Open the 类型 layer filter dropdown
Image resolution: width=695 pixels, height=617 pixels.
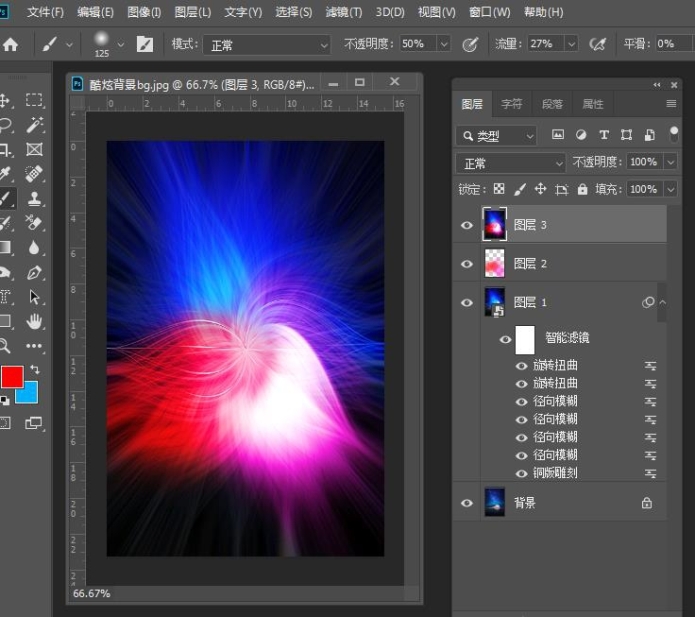[x=496, y=135]
